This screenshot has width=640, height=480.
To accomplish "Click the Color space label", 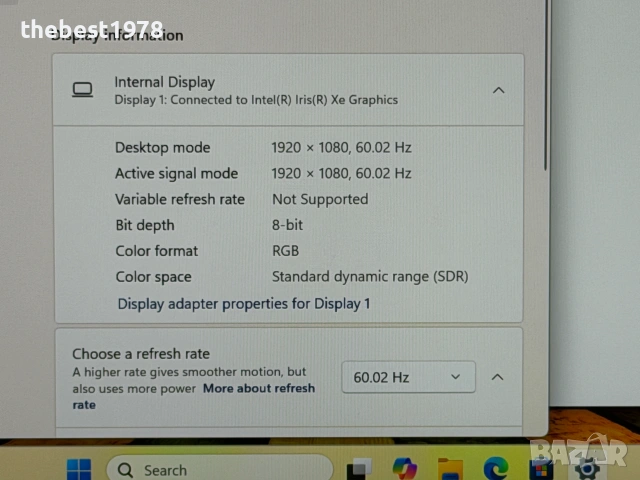I will click(x=153, y=277).
